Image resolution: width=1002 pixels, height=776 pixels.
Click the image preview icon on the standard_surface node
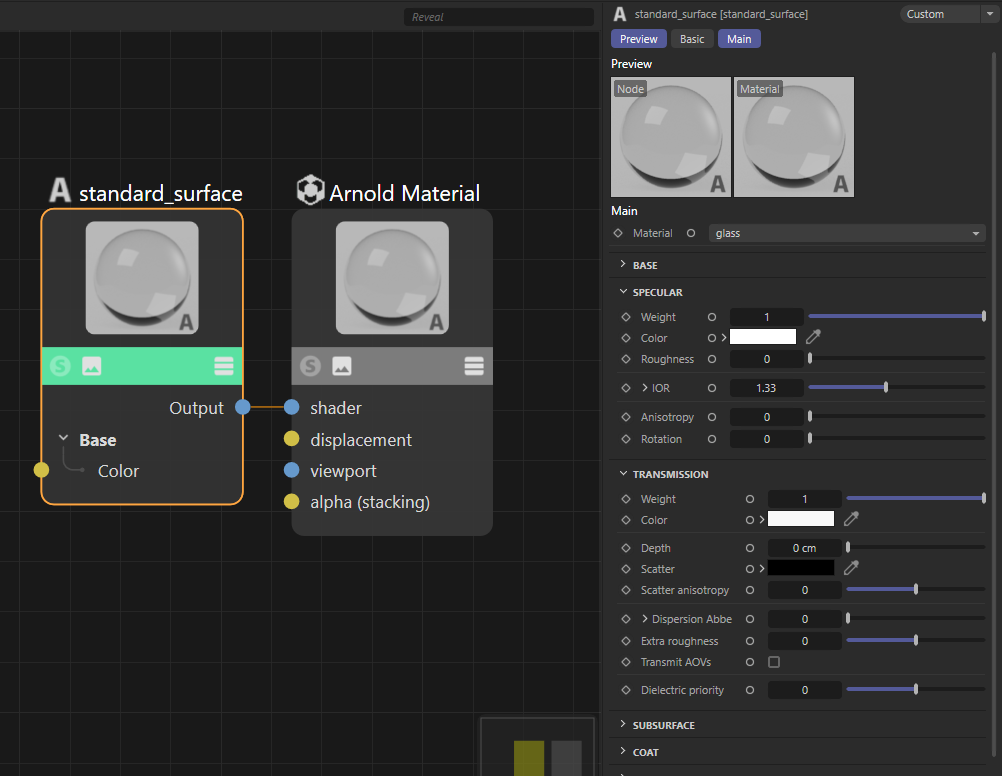pyautogui.click(x=91, y=366)
